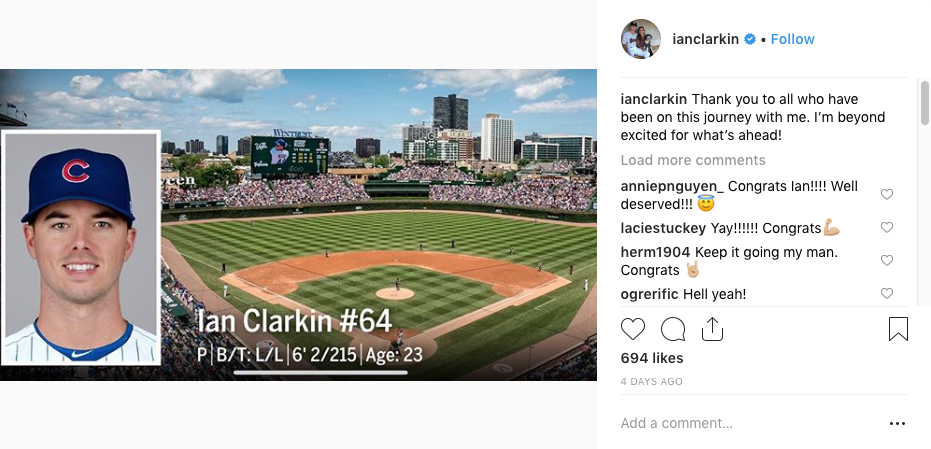931x449 pixels.
Task: Open the comment bubble icon
Action: pyautogui.click(x=673, y=329)
